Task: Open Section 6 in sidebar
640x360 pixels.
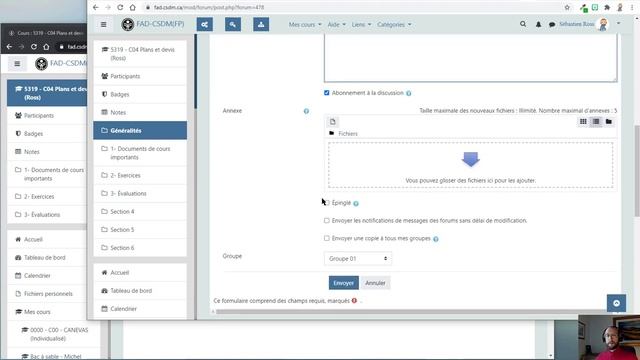Action: click(140, 248)
